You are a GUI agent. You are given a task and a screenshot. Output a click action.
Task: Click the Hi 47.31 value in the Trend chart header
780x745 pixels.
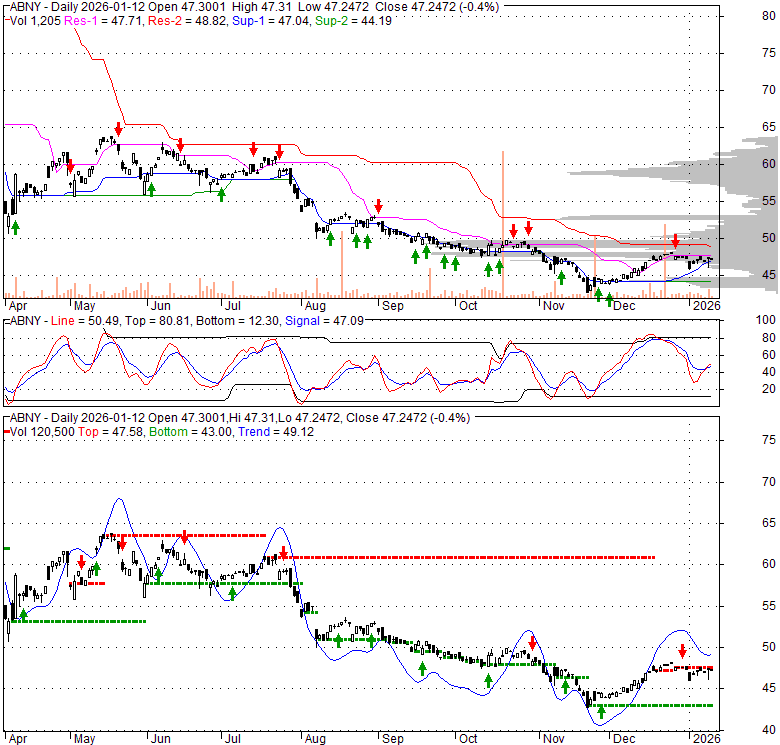[252, 418]
